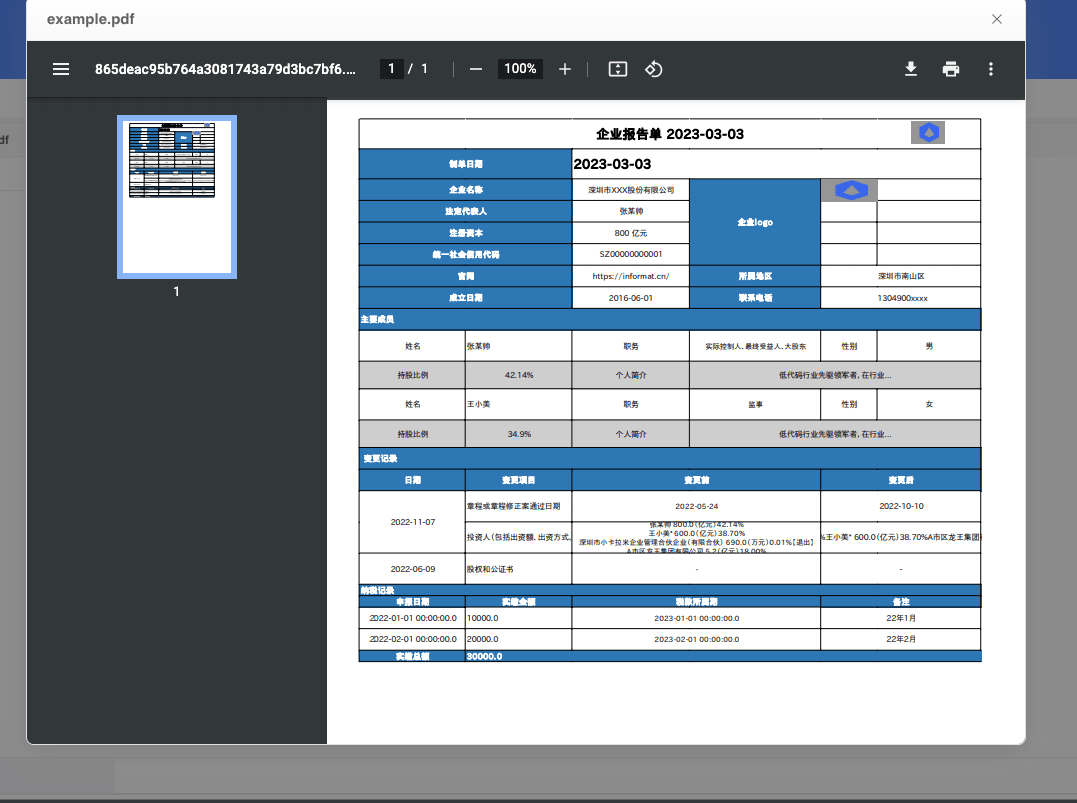
Task: Click the 企业logo blue cell
Action: point(754,222)
